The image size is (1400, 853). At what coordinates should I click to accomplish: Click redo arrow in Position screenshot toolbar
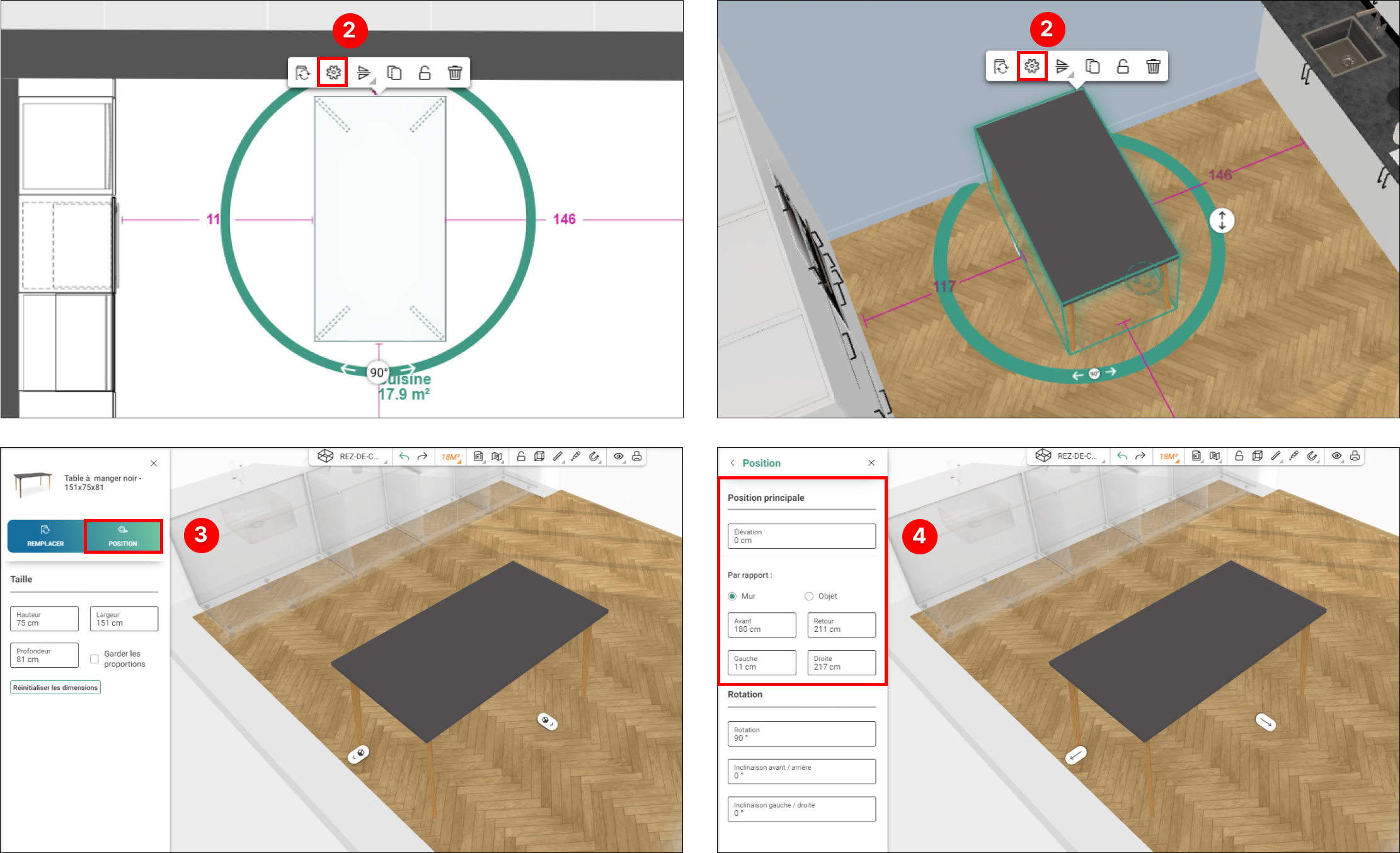(1140, 456)
